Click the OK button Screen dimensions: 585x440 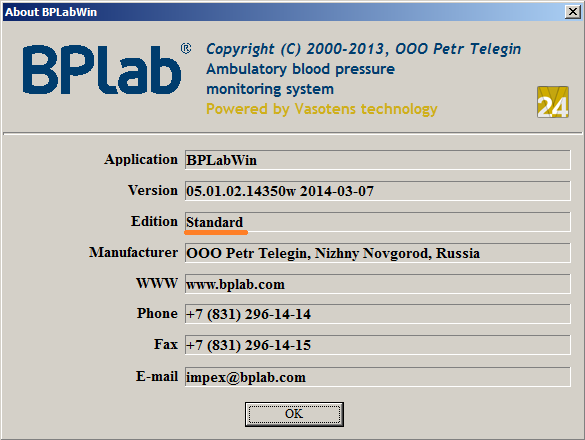[294, 414]
